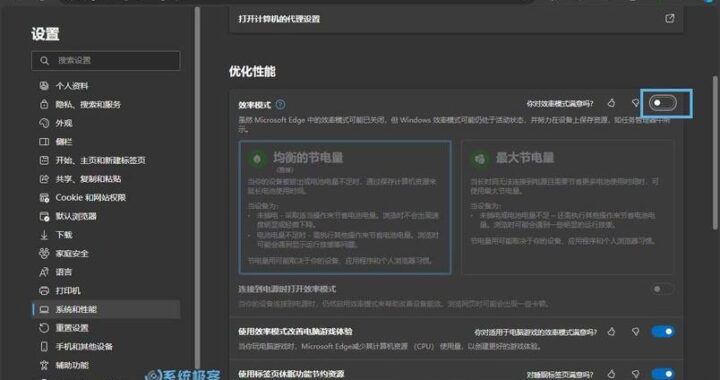The height and width of the screenshot is (380, 720).
Task: Click the 语言 icon
Action: 44,272
